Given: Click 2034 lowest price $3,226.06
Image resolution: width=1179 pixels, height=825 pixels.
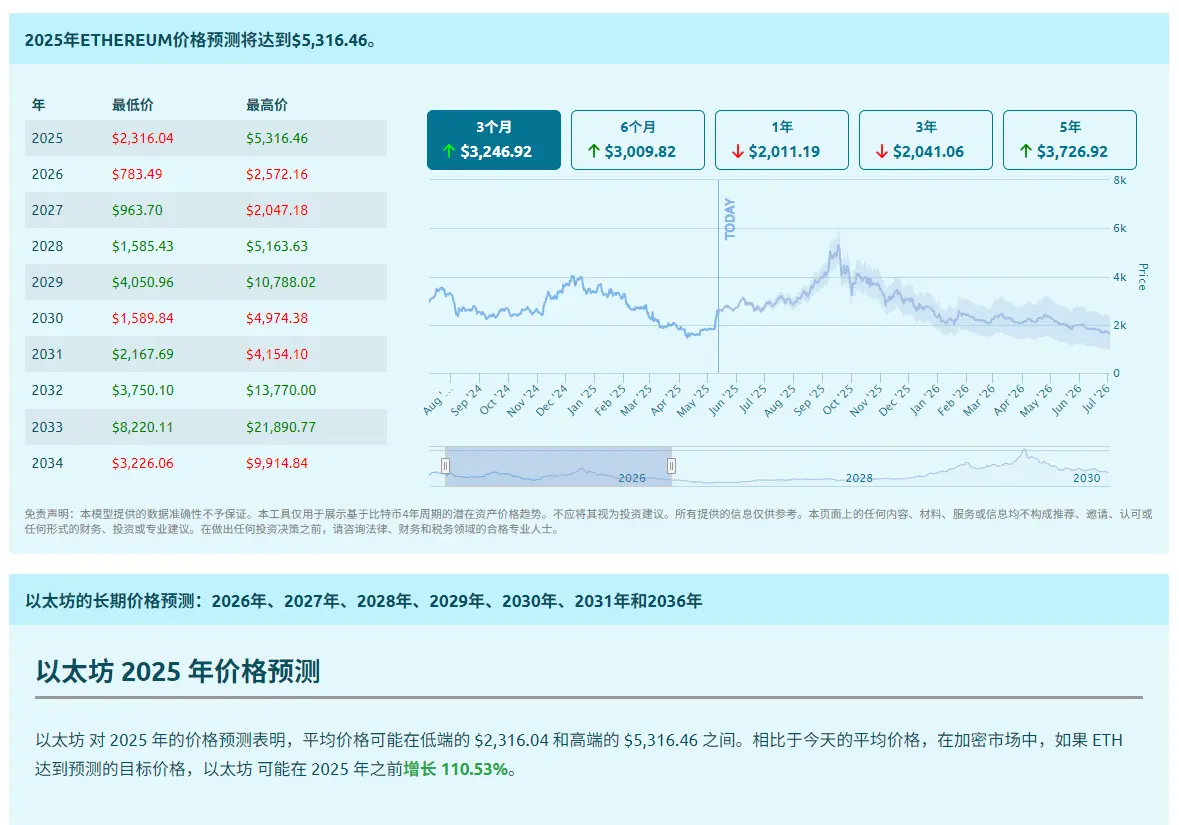Looking at the screenshot, I should [143, 463].
